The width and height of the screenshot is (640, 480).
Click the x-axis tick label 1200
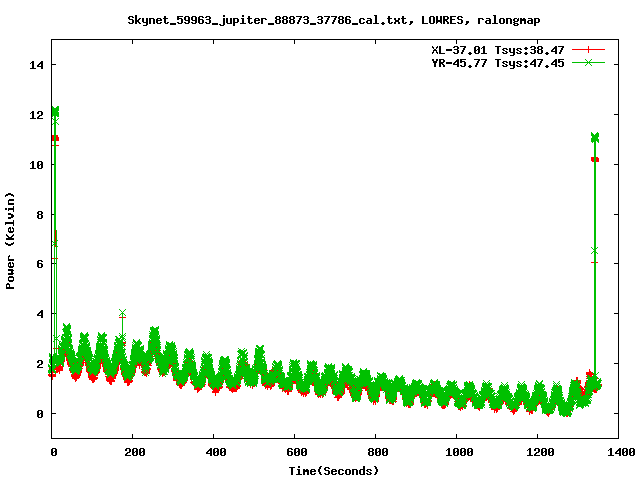point(538,452)
